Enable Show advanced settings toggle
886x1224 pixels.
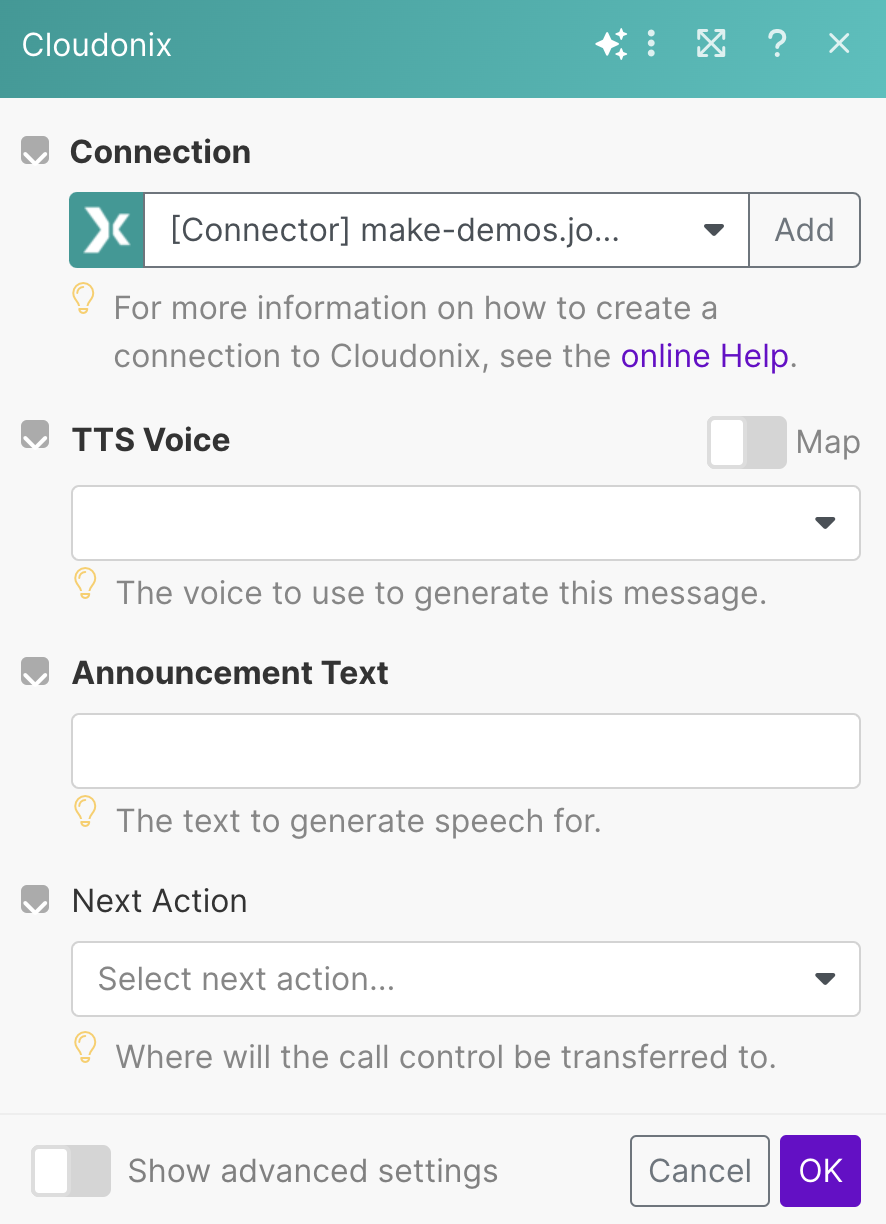(70, 1171)
